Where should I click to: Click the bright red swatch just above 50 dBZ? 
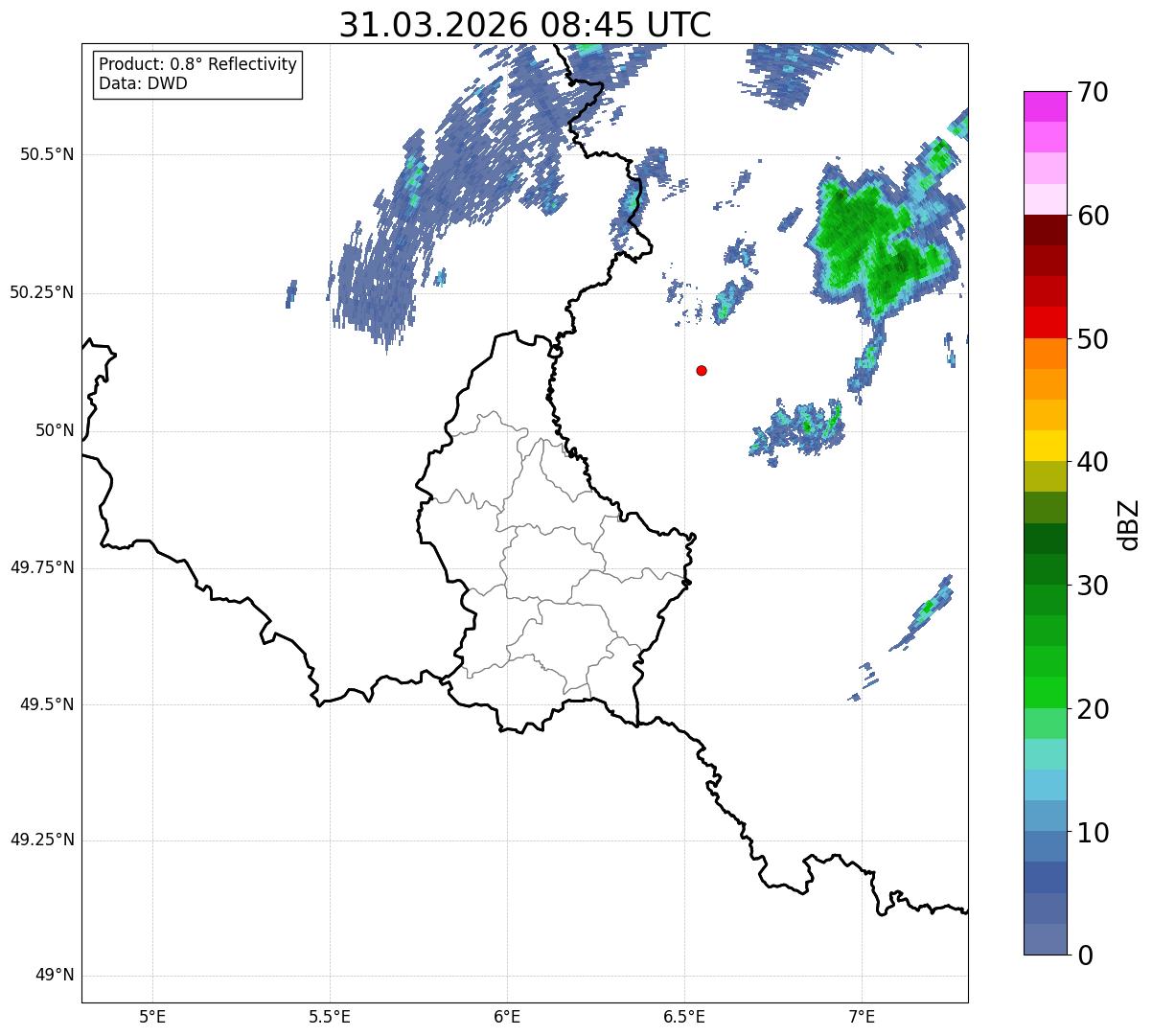pos(1045,323)
